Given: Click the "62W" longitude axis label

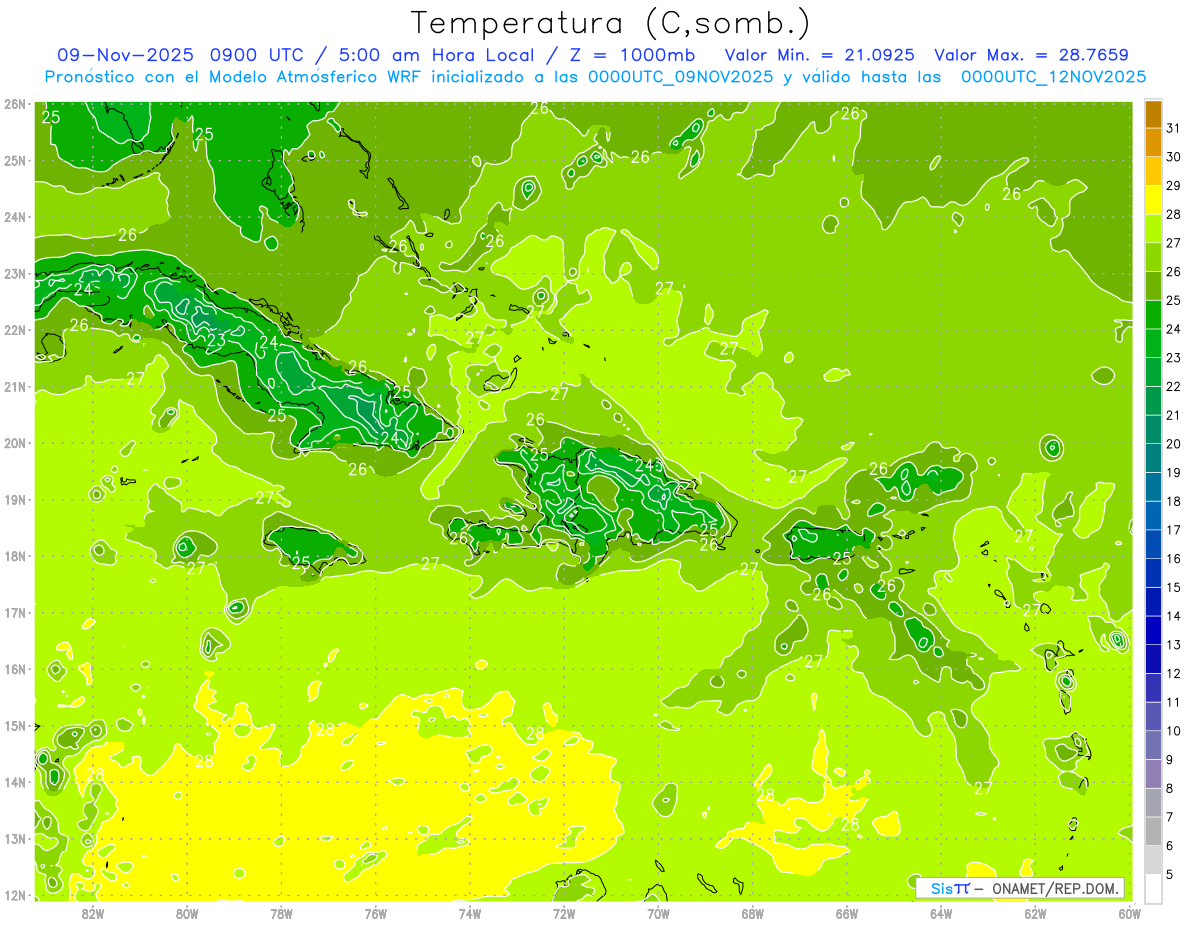Looking at the screenshot, I should (x=1035, y=913).
